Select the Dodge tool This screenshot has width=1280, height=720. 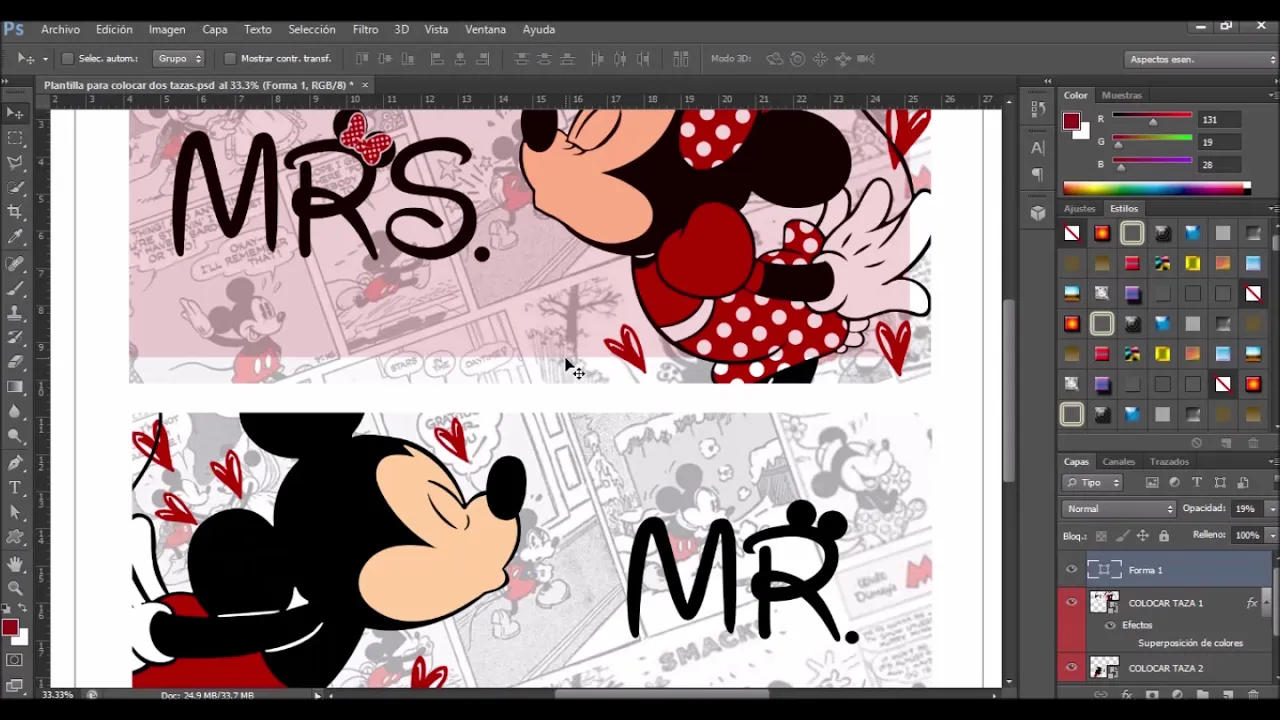15,436
